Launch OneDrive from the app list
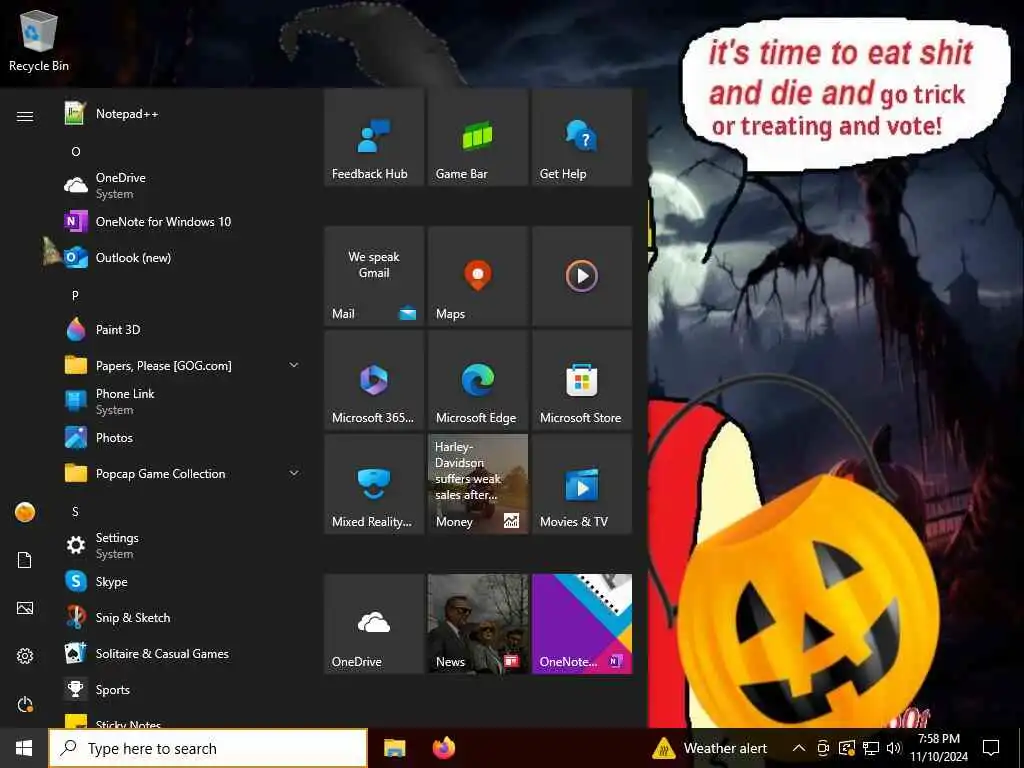The height and width of the screenshot is (768, 1024). [x=180, y=185]
